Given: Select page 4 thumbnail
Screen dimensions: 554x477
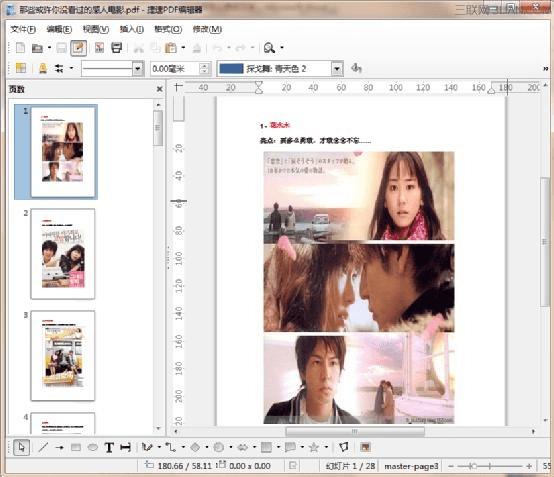Looking at the screenshot, I should (63, 423).
